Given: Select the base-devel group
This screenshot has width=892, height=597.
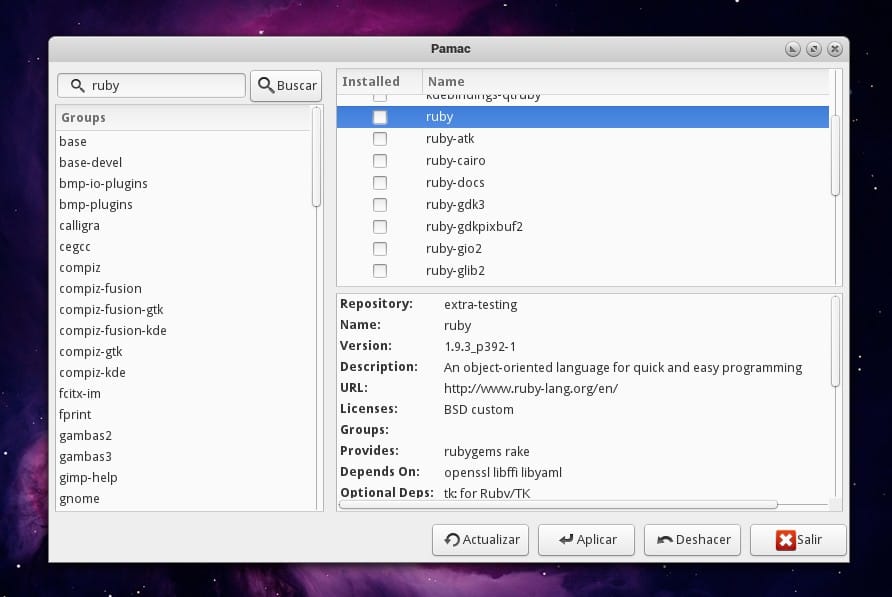Looking at the screenshot, I should (x=91, y=163).
